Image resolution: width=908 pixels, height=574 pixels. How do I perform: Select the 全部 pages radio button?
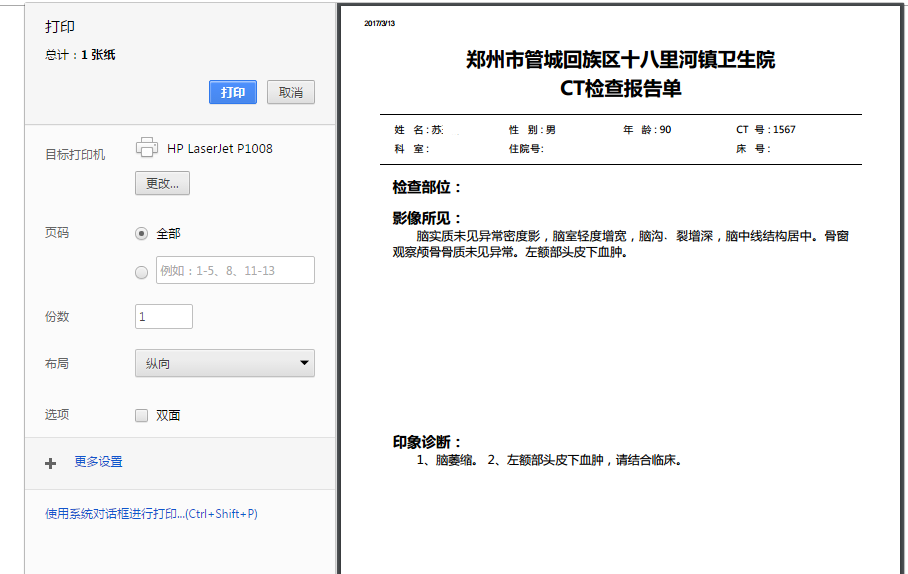pos(141,233)
